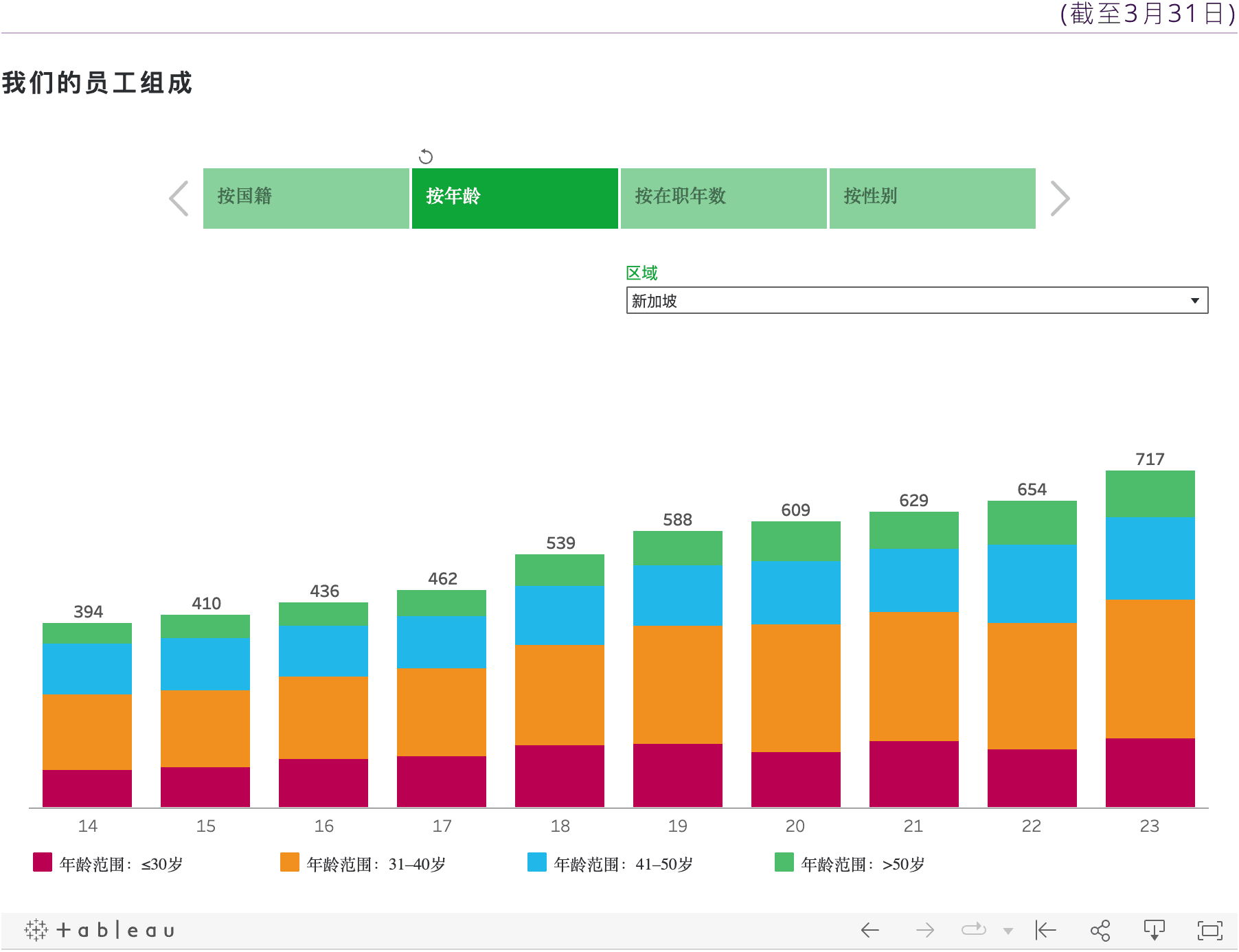
Task: Click legend label 年龄范围: >50岁
Action: tap(863, 864)
